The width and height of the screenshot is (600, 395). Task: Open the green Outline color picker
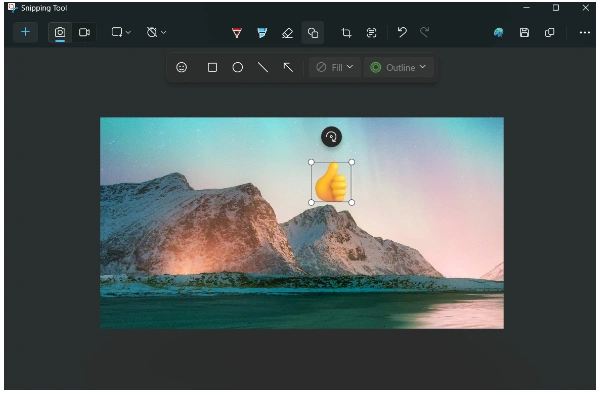point(398,67)
